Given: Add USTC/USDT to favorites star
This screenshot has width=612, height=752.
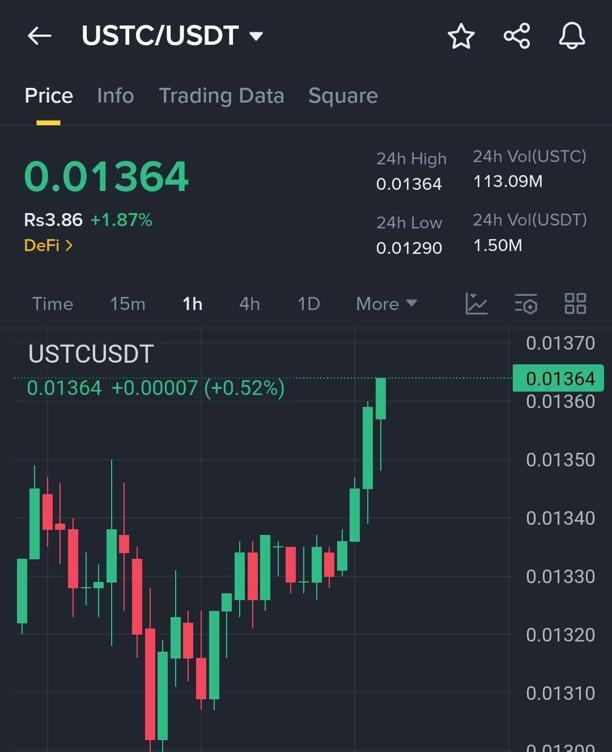Looking at the screenshot, I should 461,36.
